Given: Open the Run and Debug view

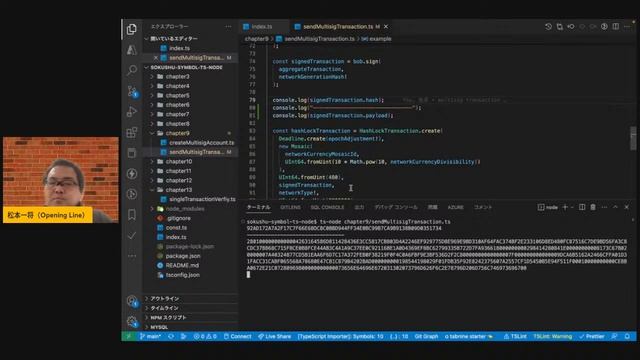Looking at the screenshot, I should (131, 112).
